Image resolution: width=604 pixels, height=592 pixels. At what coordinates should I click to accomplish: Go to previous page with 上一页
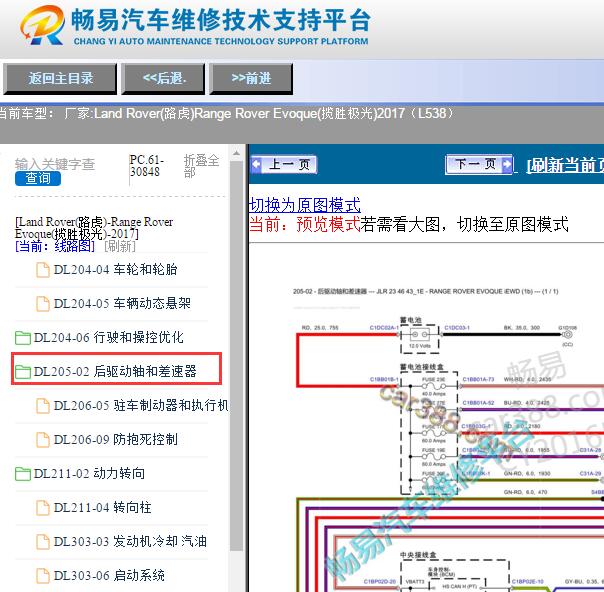[x=284, y=165]
